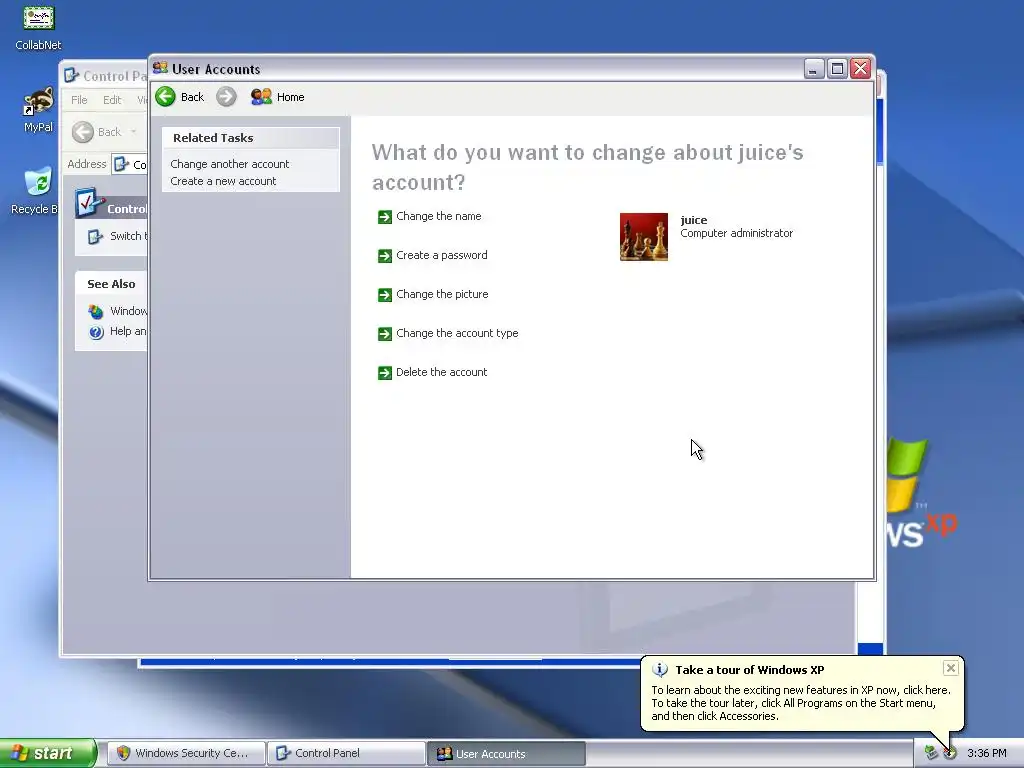Click the Change the name link

439,216
